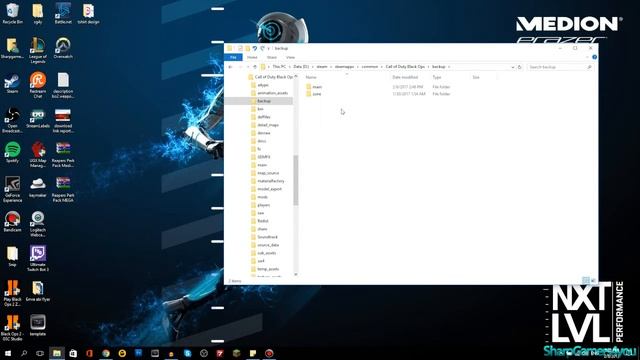Click the navigation pane scrollbar thumb
640x360 pixels.
click(296, 180)
